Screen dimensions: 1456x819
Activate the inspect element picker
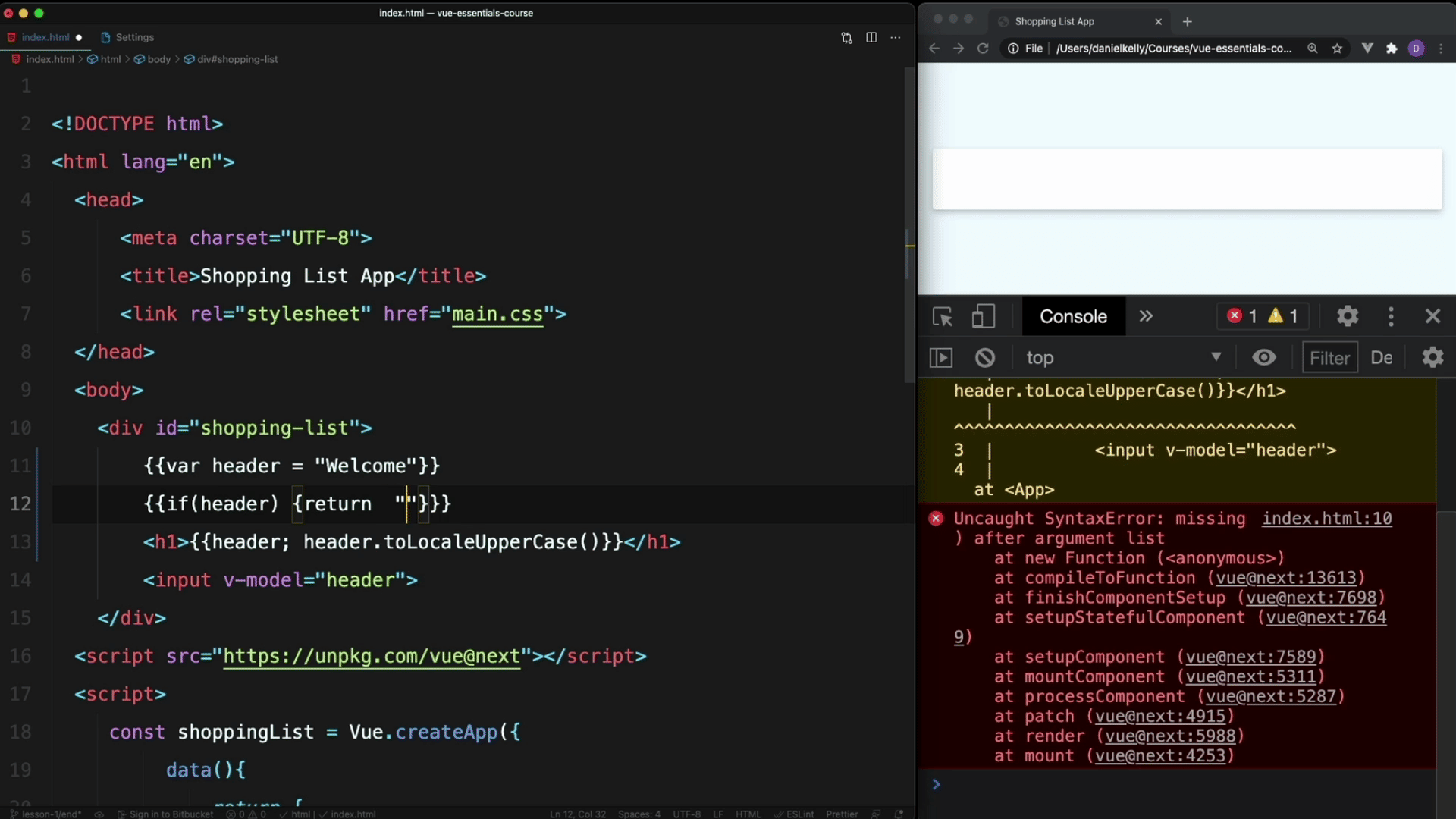[x=943, y=316]
